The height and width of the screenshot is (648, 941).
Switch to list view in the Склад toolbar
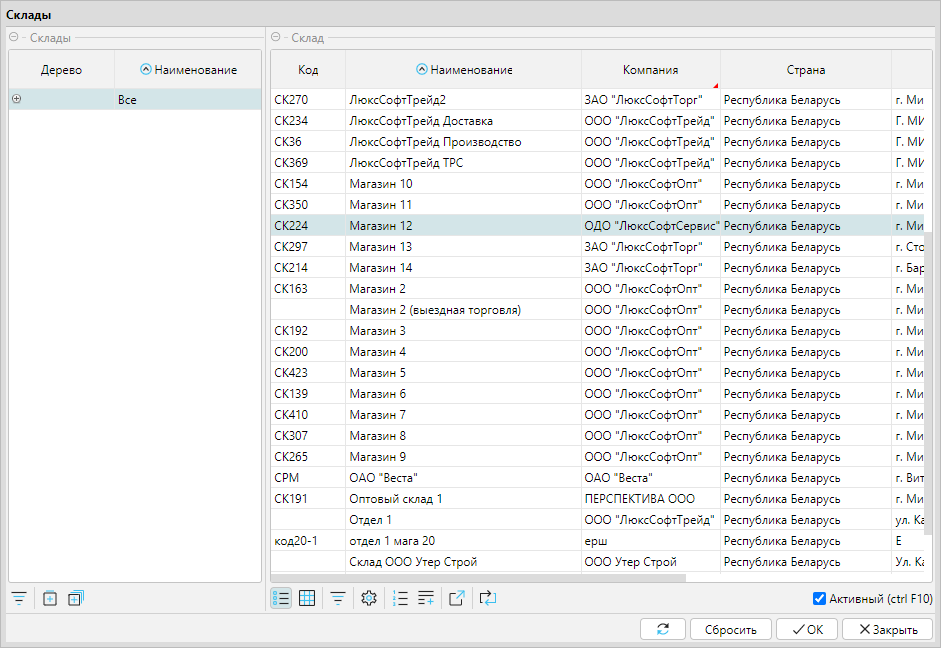[x=281, y=598]
